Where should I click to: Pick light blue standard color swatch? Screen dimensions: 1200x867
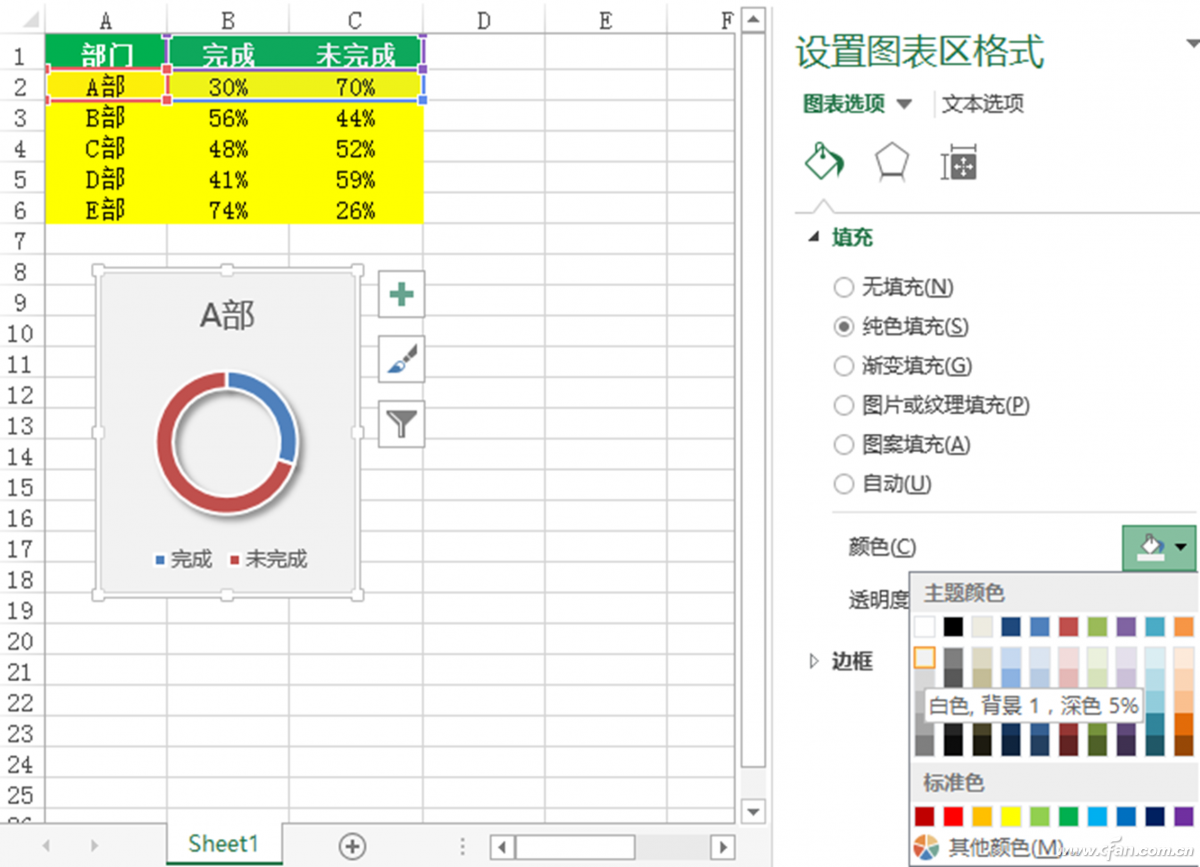click(1098, 816)
